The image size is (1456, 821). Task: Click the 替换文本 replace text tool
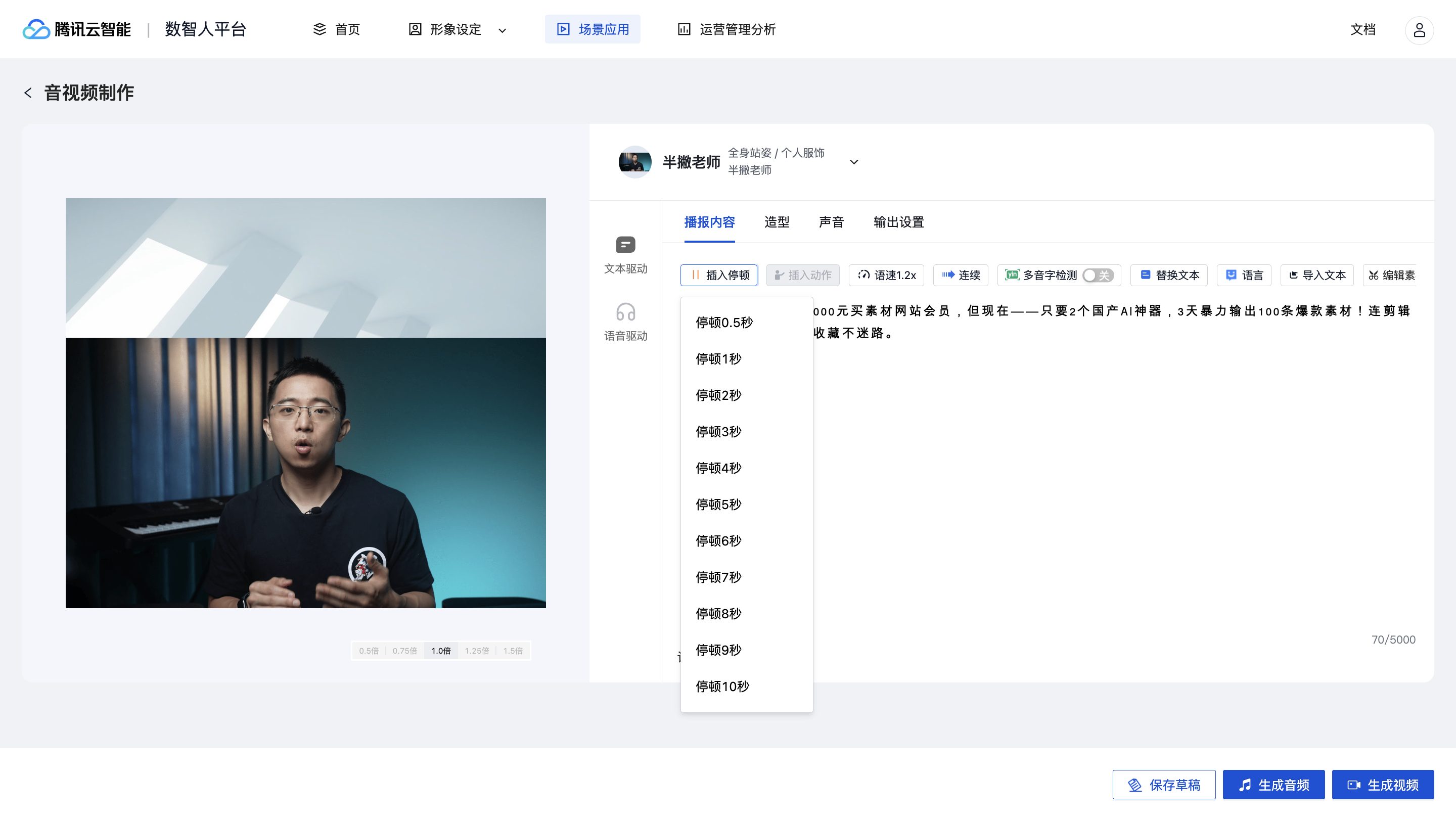pos(1169,275)
